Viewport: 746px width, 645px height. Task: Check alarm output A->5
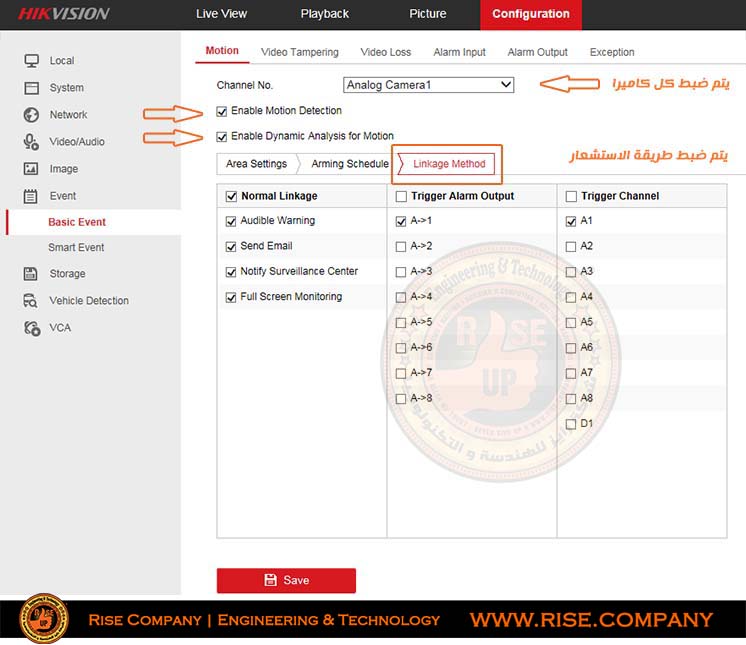pos(401,322)
